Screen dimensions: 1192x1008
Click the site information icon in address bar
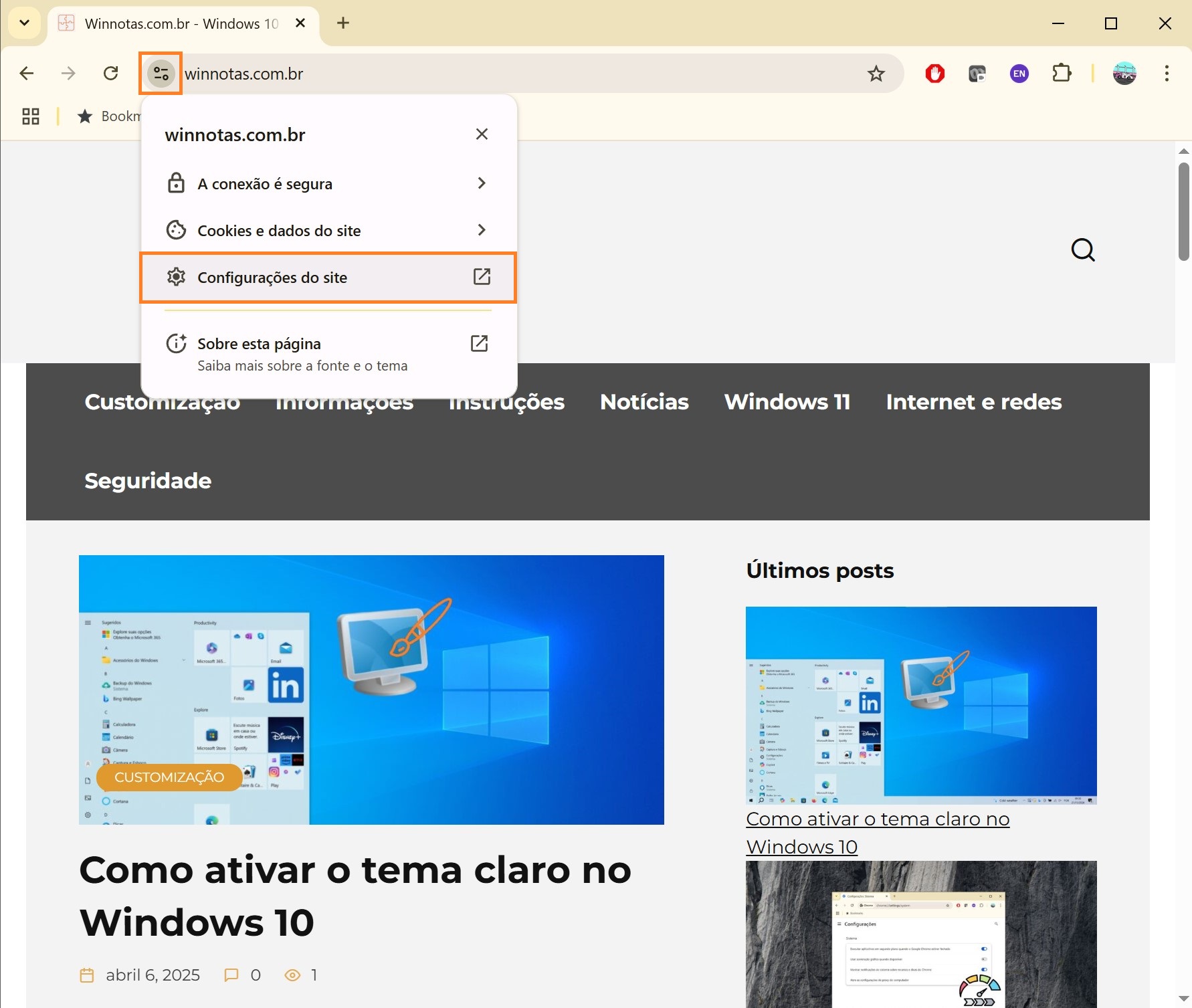click(161, 74)
